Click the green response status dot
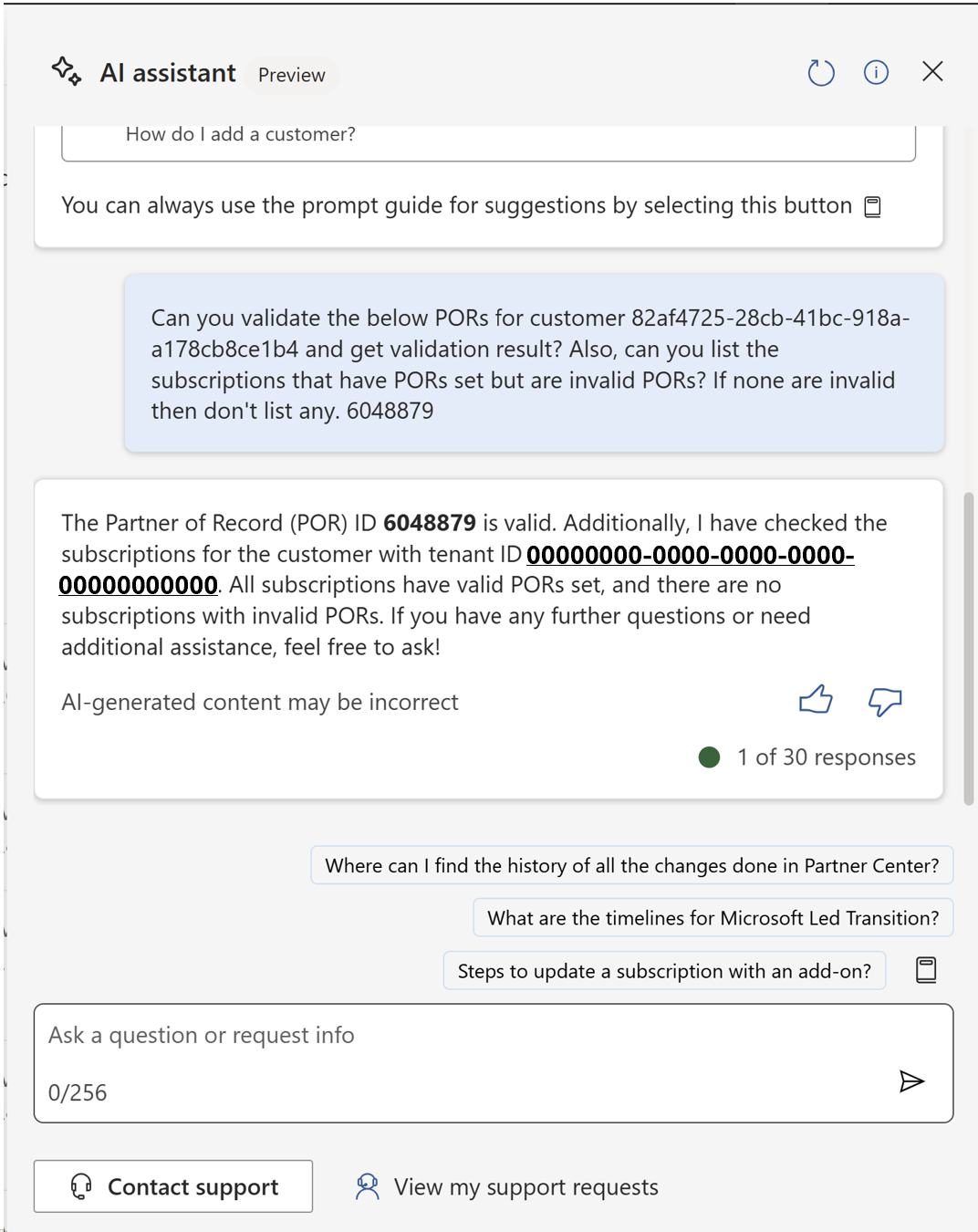This screenshot has width=978, height=1232. (x=709, y=757)
